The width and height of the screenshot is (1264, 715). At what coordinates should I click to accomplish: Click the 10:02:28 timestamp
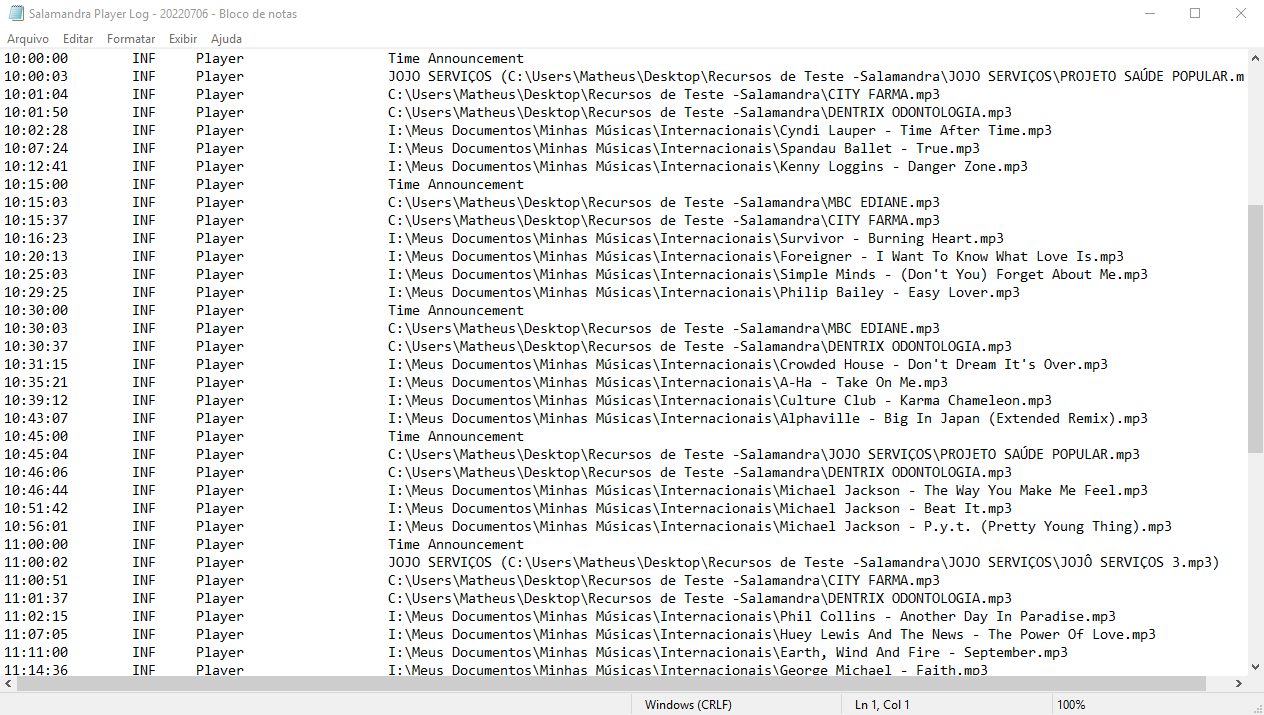pyautogui.click(x=36, y=131)
